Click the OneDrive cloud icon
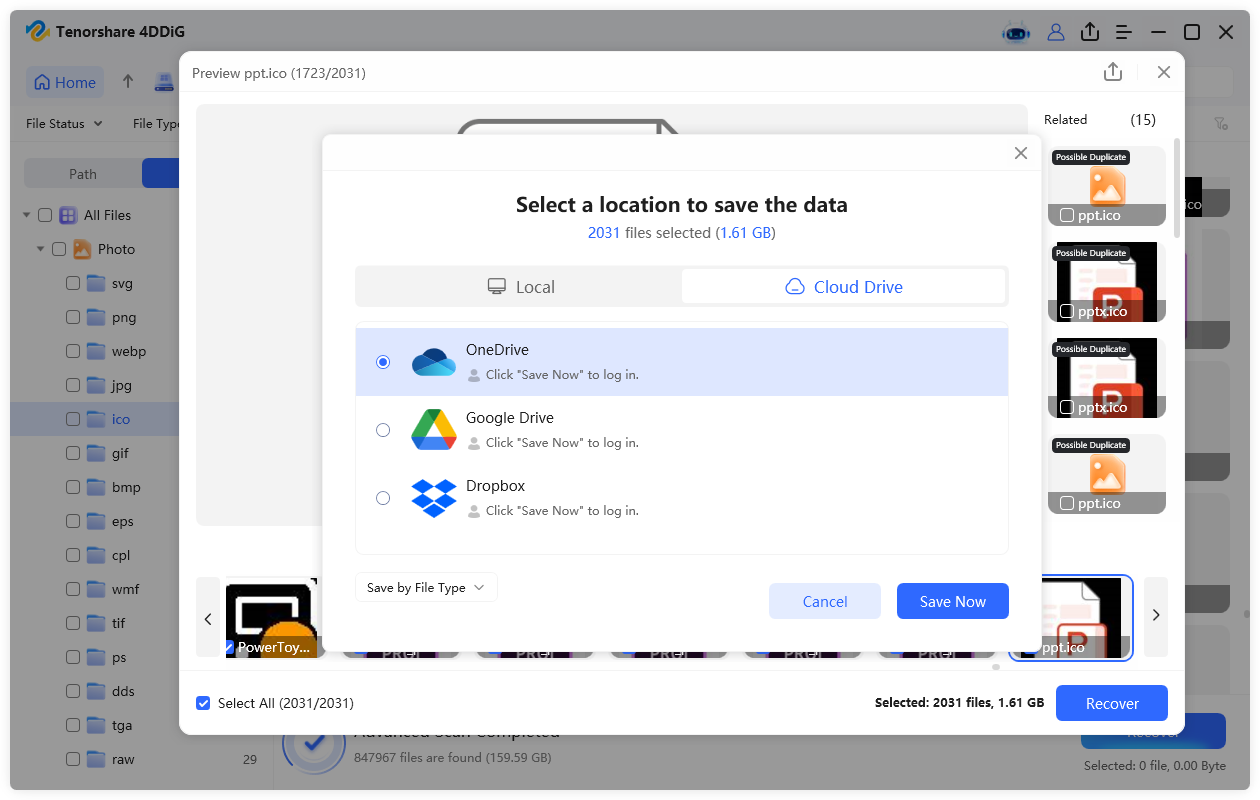Image resolution: width=1260 pixels, height=800 pixels. click(434, 362)
